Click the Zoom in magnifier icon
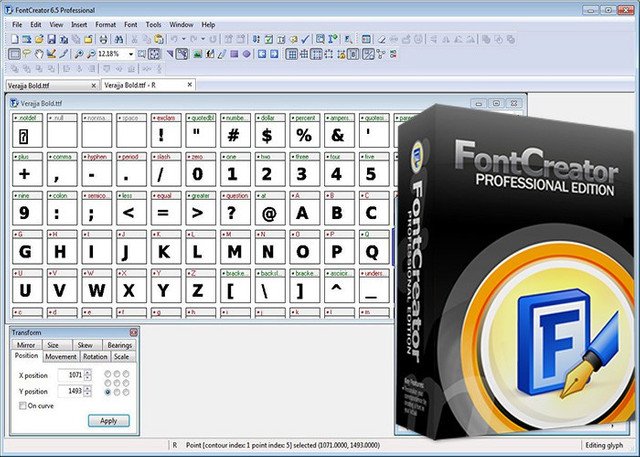 click(79, 54)
